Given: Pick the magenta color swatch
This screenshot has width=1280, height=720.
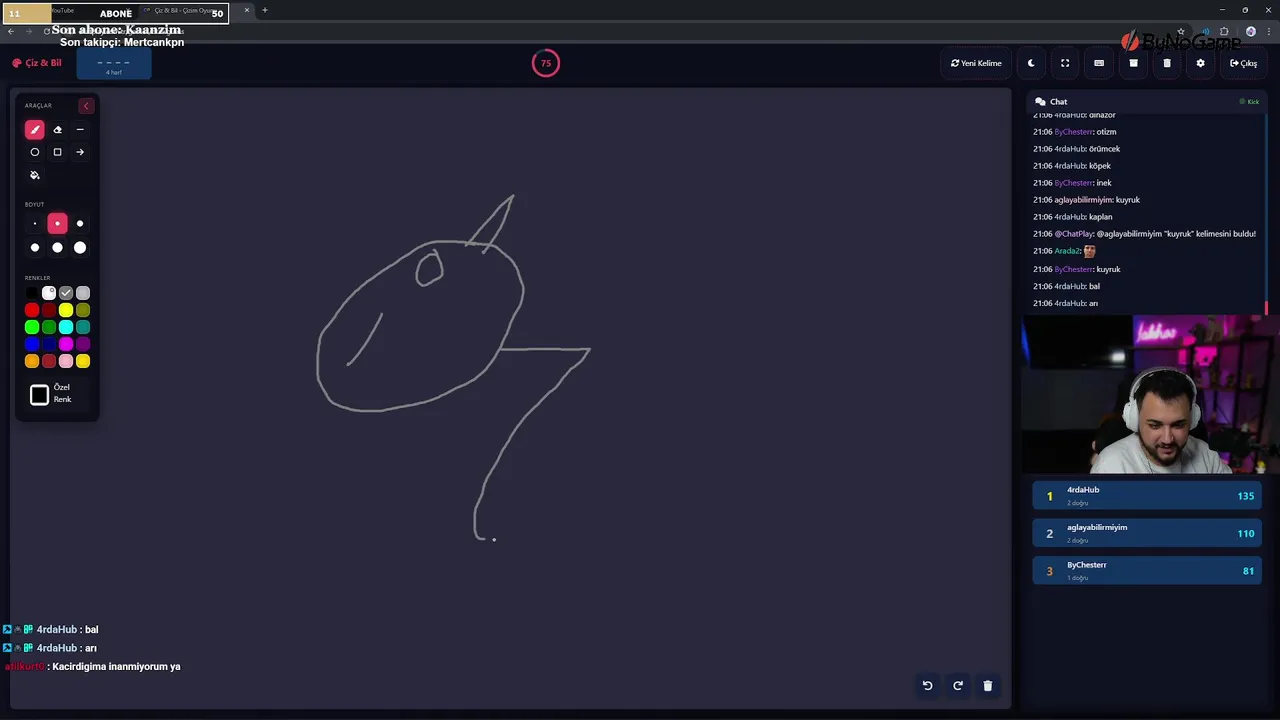Looking at the screenshot, I should pyautogui.click(x=66, y=344).
